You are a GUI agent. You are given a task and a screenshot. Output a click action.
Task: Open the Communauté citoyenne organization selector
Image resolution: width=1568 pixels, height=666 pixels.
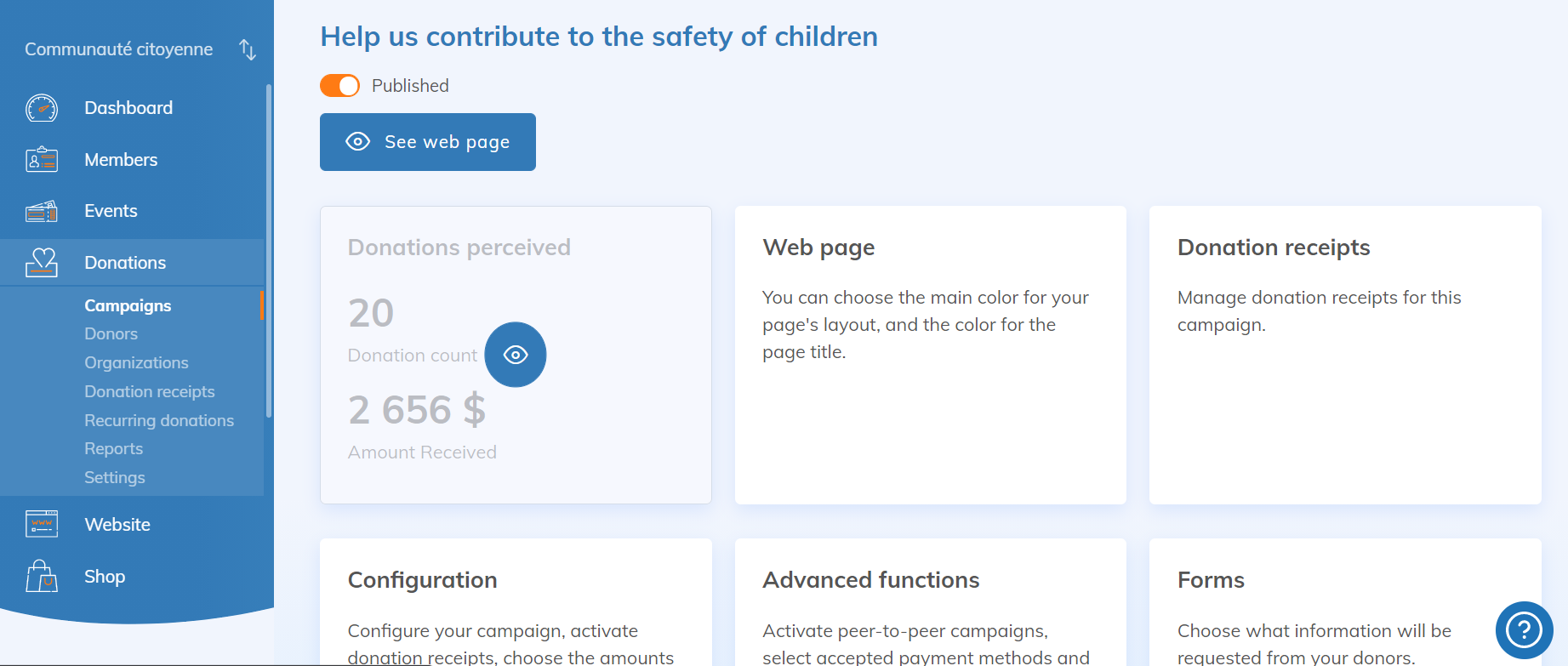point(119,49)
